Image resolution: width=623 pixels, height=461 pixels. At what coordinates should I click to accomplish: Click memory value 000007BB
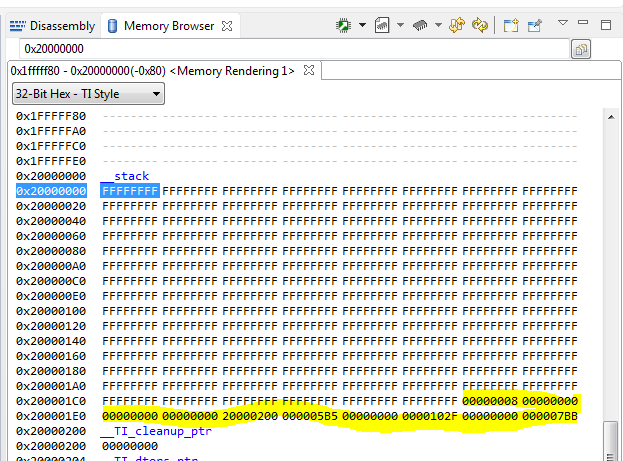coord(550,416)
